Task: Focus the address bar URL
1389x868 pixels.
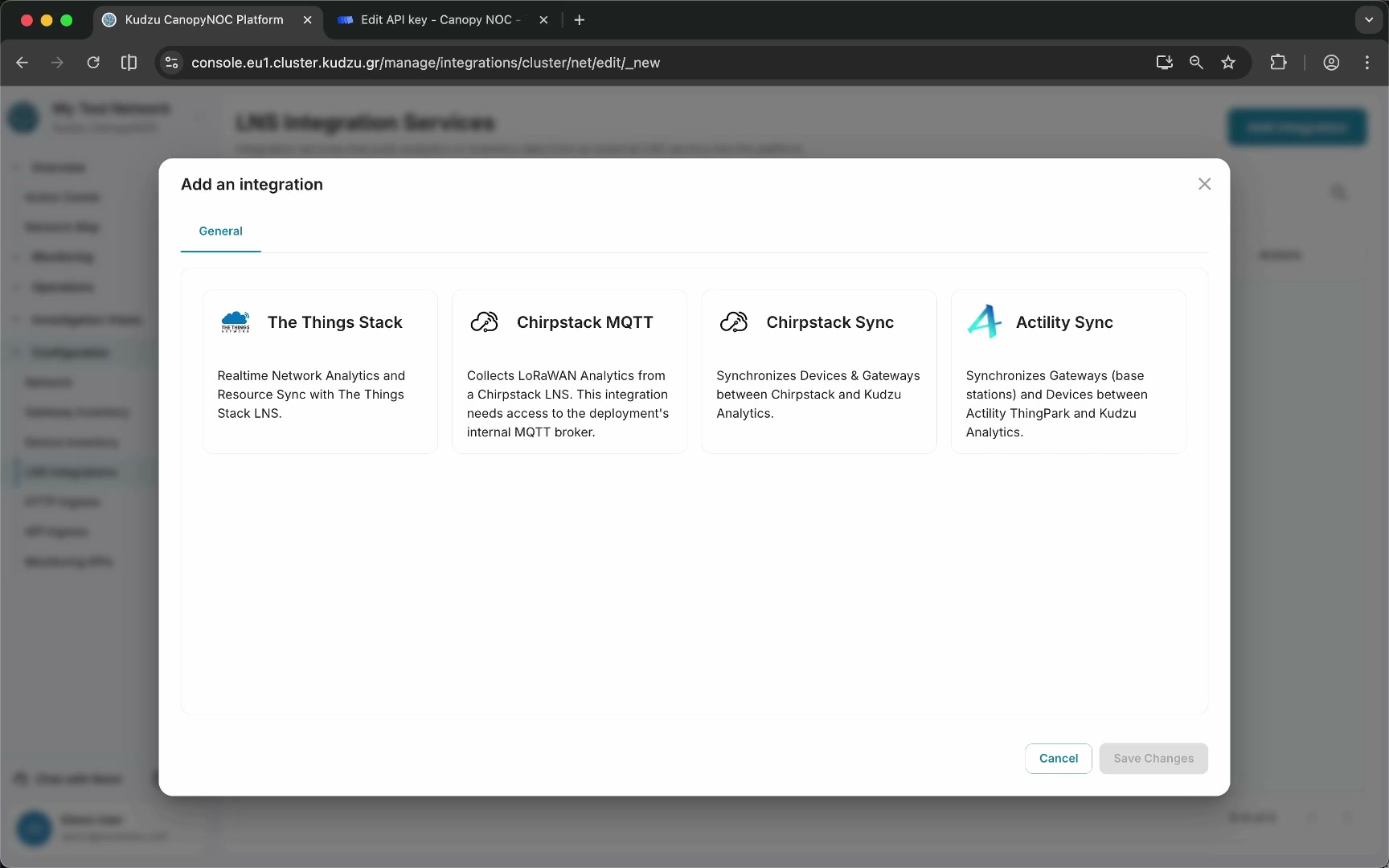Action: 425,63
